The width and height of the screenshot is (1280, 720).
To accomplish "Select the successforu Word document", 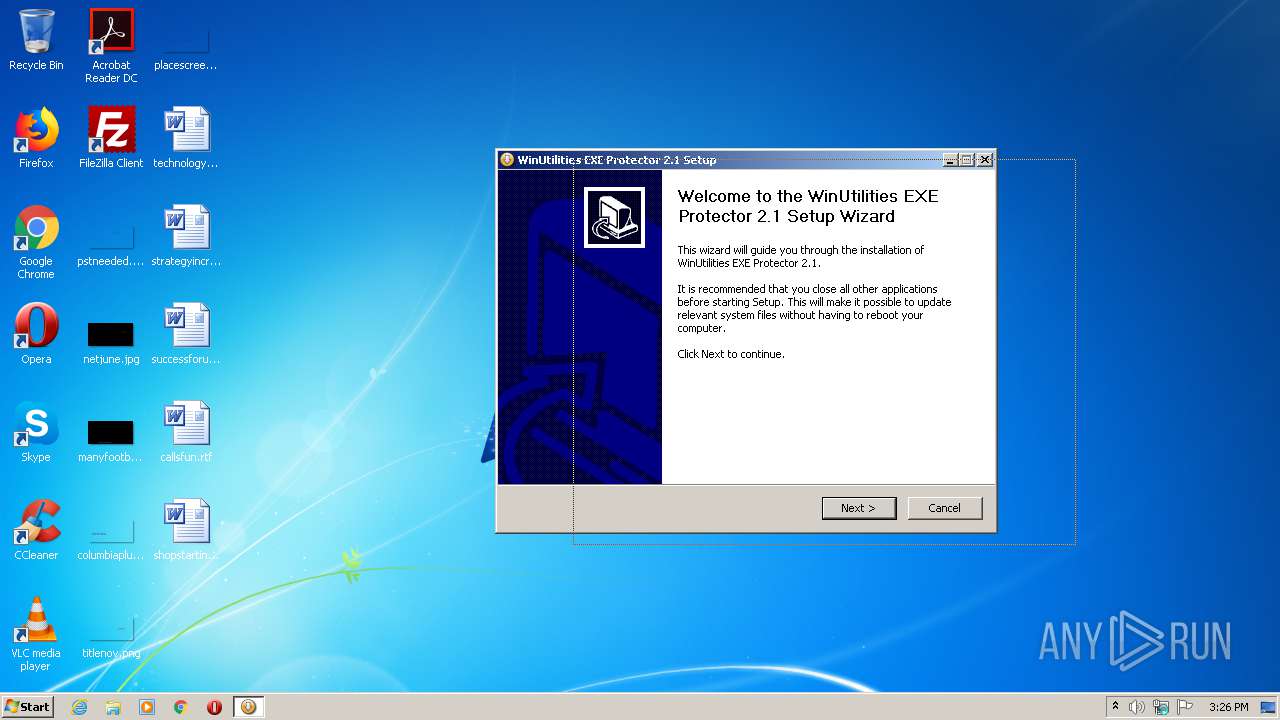I will click(186, 334).
